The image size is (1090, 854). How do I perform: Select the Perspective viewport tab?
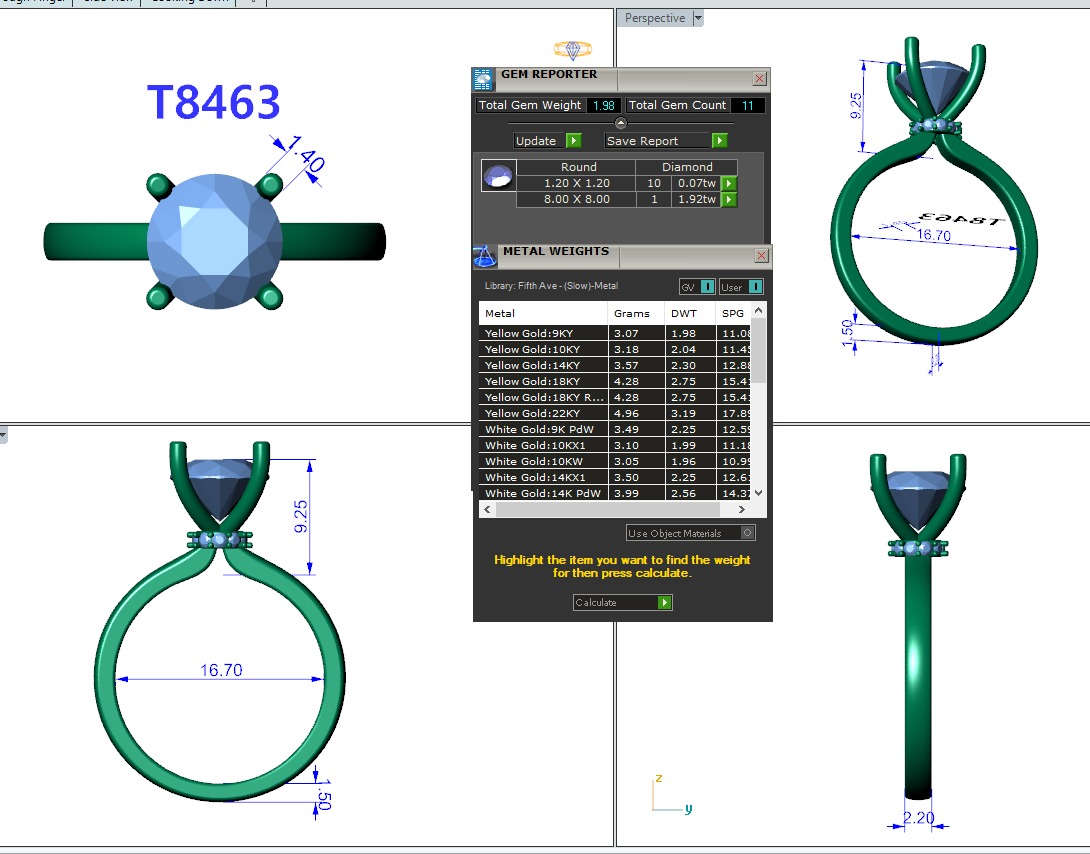[654, 18]
